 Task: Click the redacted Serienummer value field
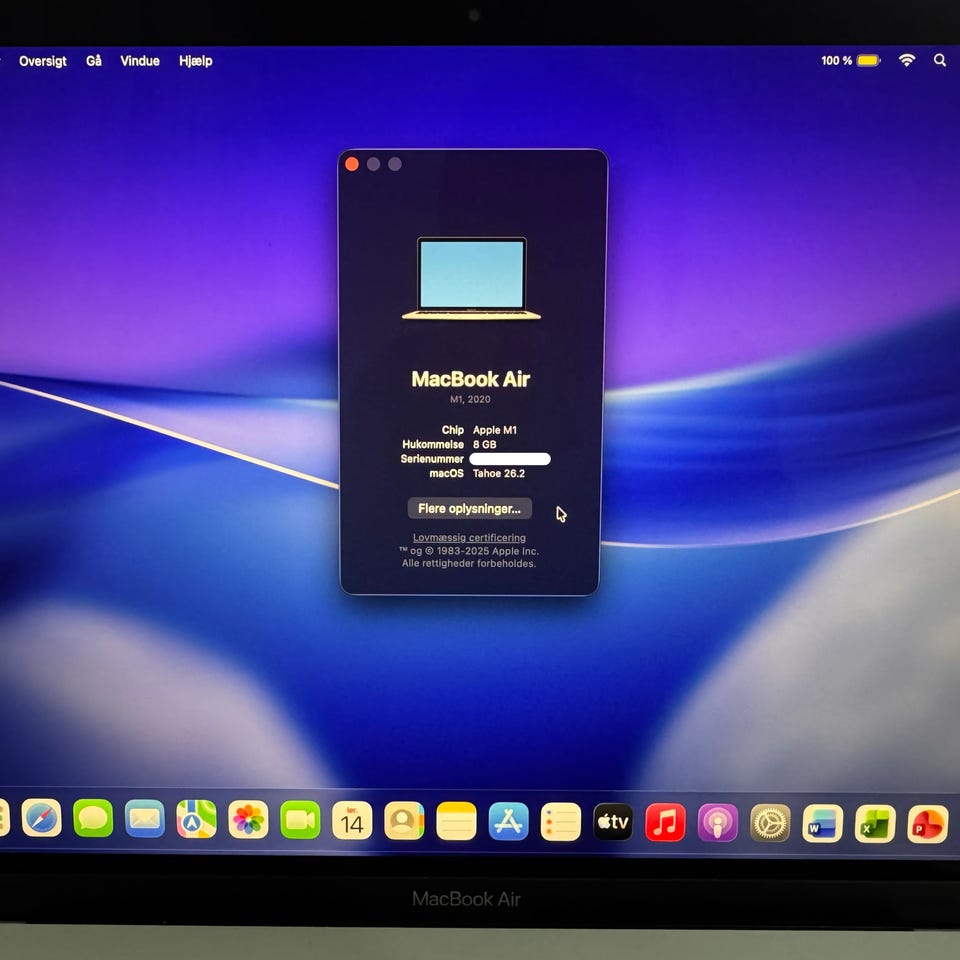pyautogui.click(x=510, y=459)
